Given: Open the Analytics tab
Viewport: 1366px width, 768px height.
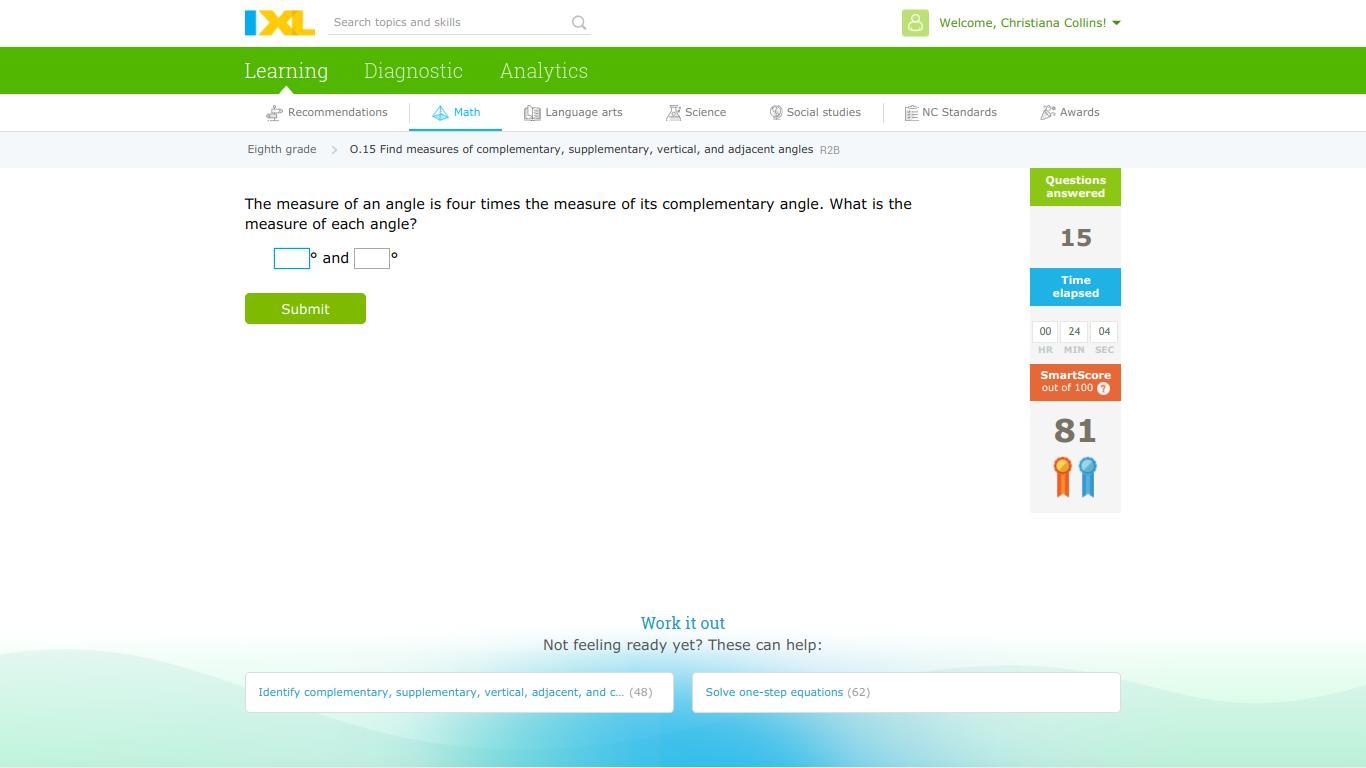Looking at the screenshot, I should 544,71.
